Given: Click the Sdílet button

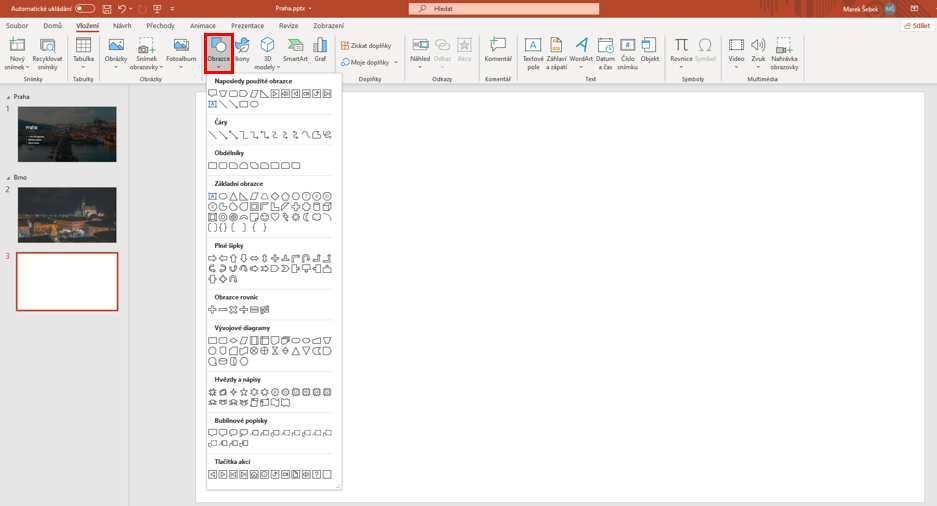Looking at the screenshot, I should point(917,26).
